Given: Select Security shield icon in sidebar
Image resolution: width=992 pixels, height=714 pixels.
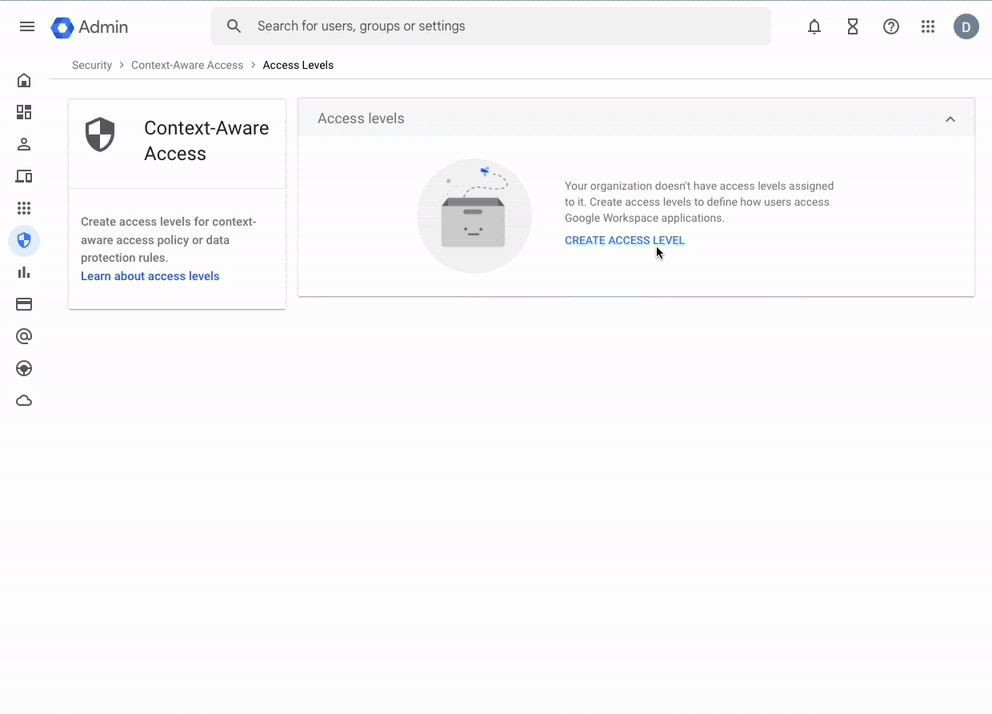Looking at the screenshot, I should coord(24,240).
